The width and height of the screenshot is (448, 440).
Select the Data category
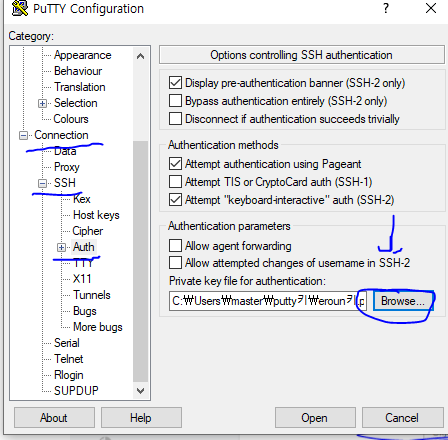click(x=65, y=151)
